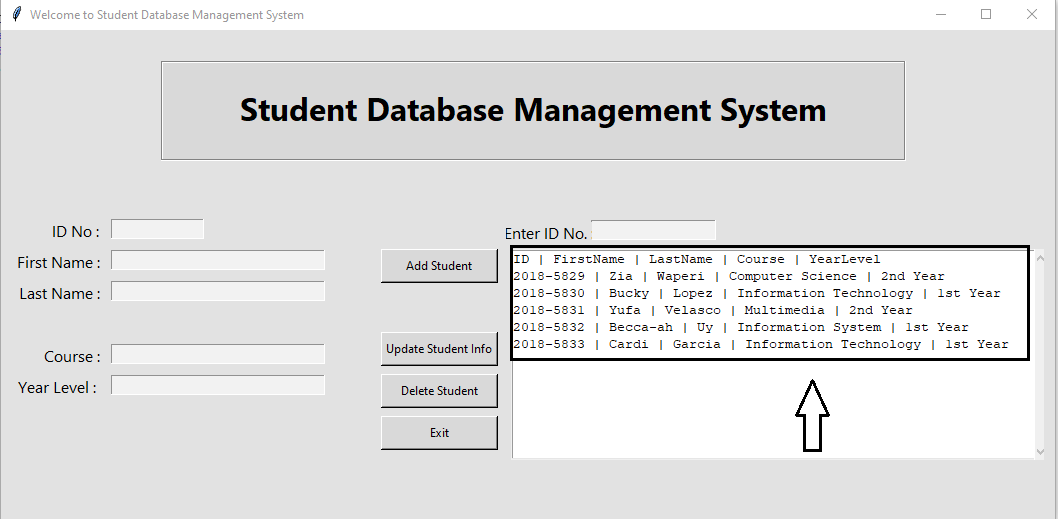Click Student Database Management System title label
Viewport: 1058px width, 519px height.
533,111
